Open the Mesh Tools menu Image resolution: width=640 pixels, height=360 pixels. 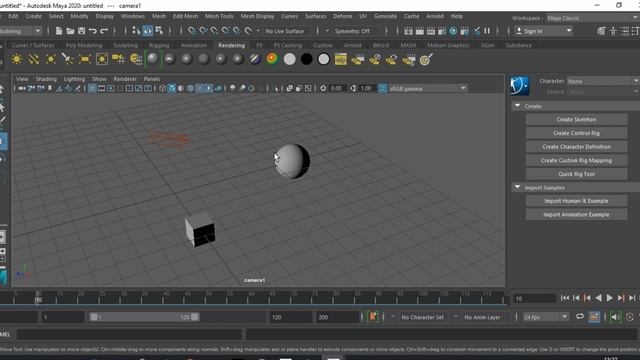[x=219, y=16]
